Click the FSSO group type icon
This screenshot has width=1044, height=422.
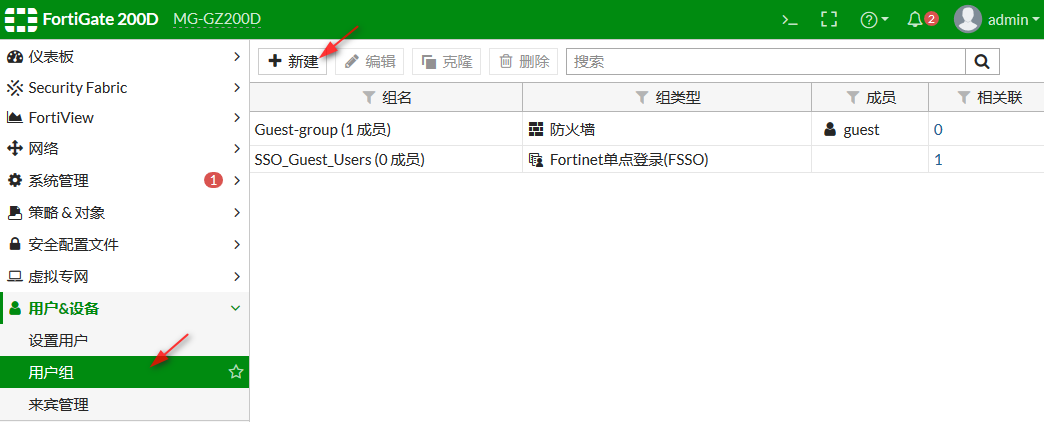pos(536,160)
